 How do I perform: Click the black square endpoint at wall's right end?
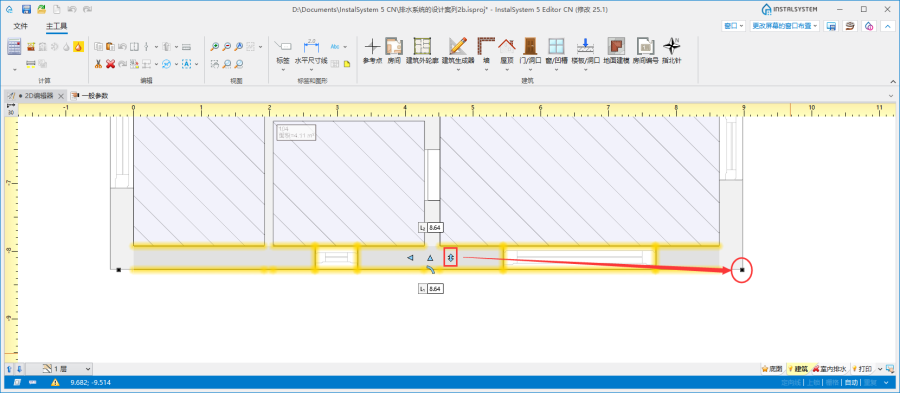click(742, 269)
